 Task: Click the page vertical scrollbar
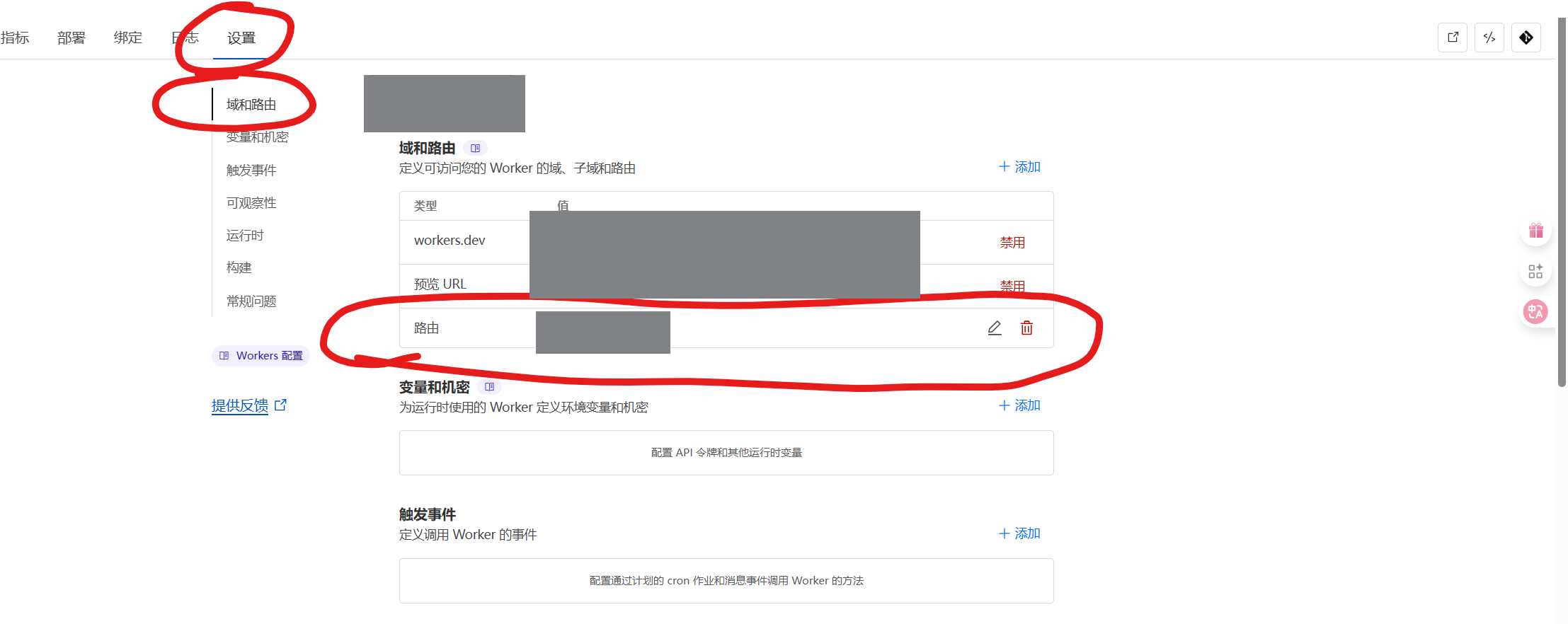pyautogui.click(x=1562, y=202)
